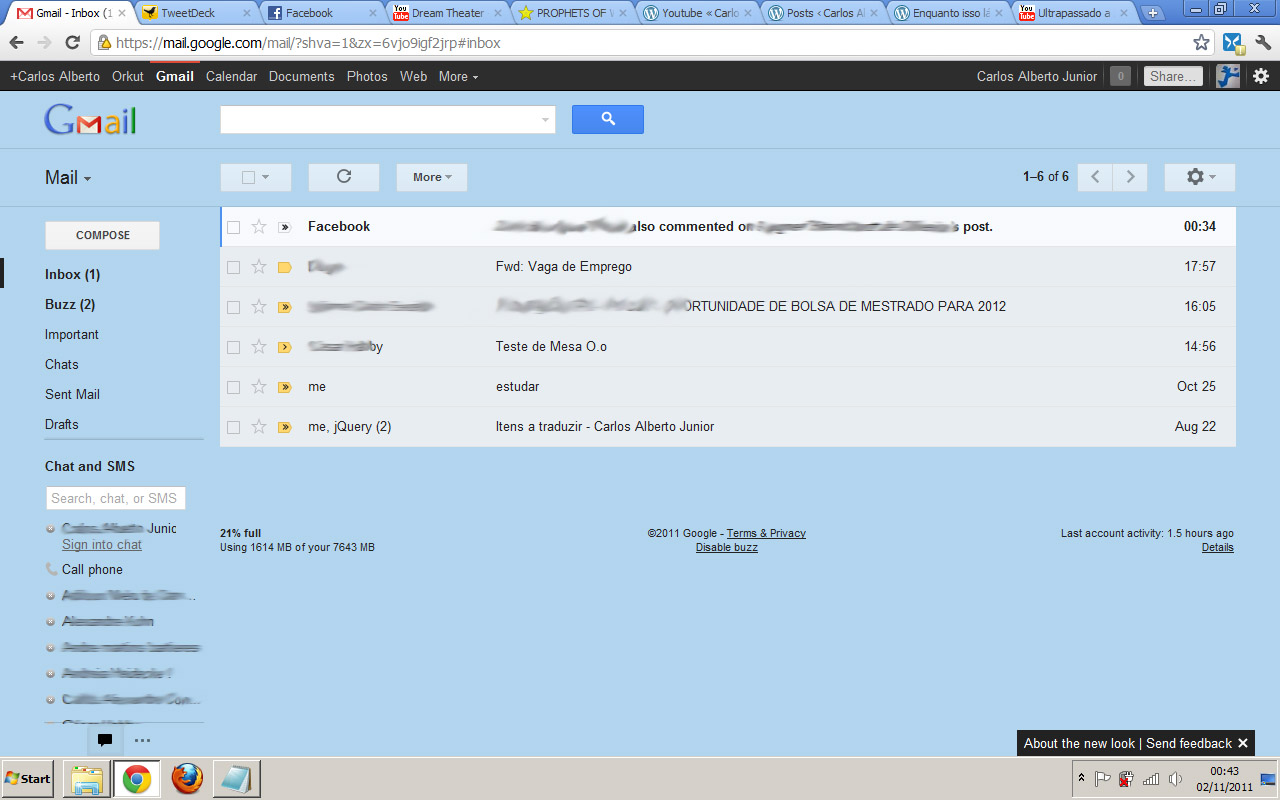The height and width of the screenshot is (800, 1280).
Task: Click Chrome back navigation arrow
Action: pyautogui.click(x=17, y=43)
